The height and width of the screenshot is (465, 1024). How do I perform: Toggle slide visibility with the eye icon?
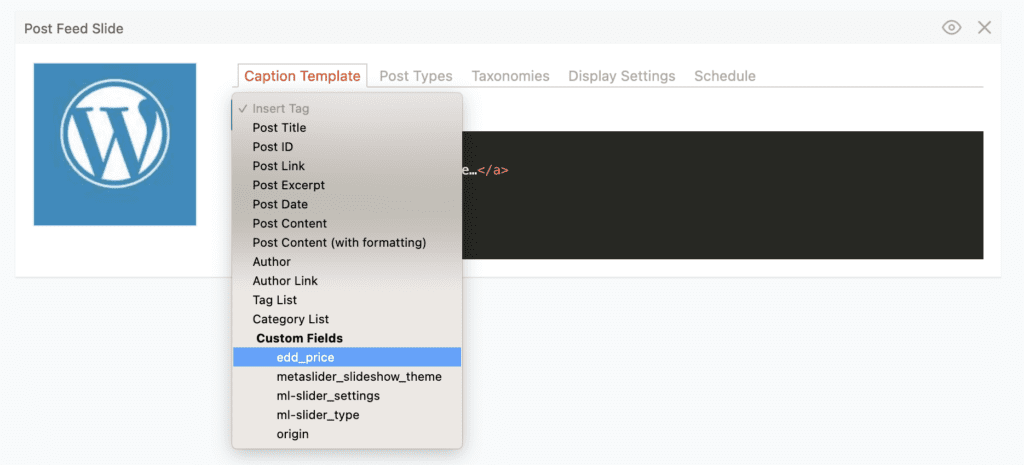[952, 27]
